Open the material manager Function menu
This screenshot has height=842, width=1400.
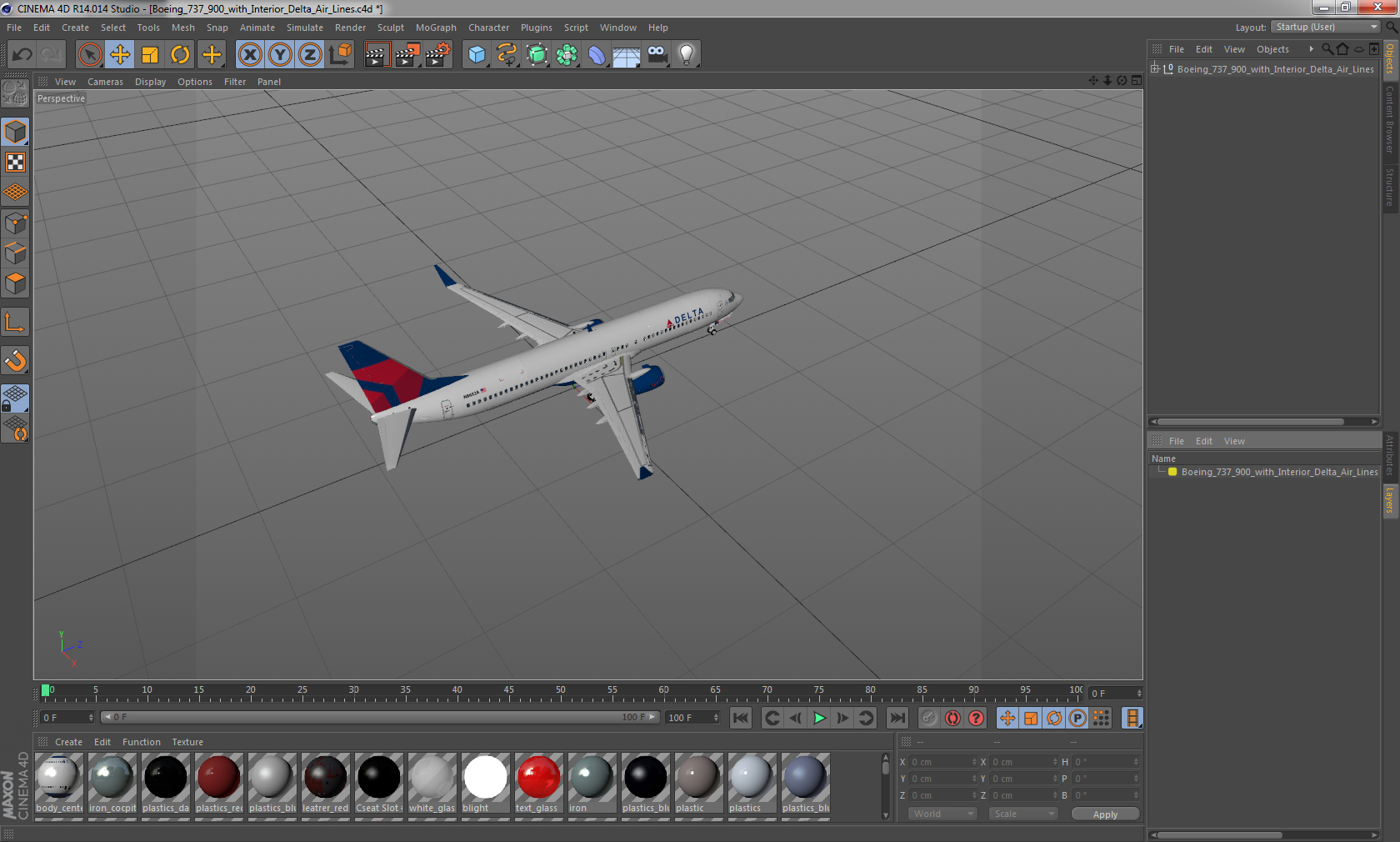[142, 742]
